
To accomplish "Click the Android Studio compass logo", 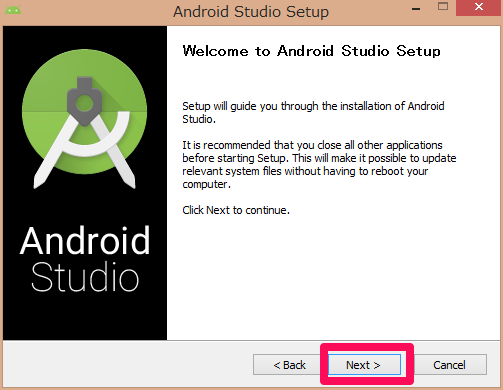I will pyautogui.click(x=84, y=118).
